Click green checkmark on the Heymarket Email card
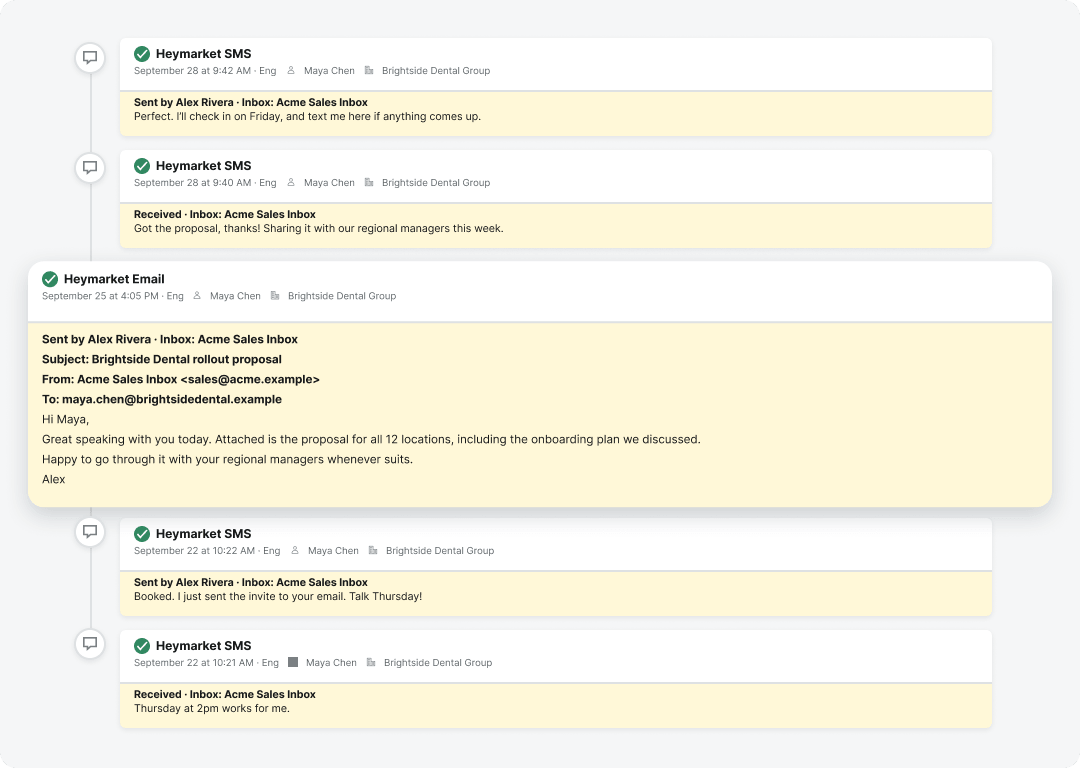This screenshot has width=1080, height=768. pos(50,279)
